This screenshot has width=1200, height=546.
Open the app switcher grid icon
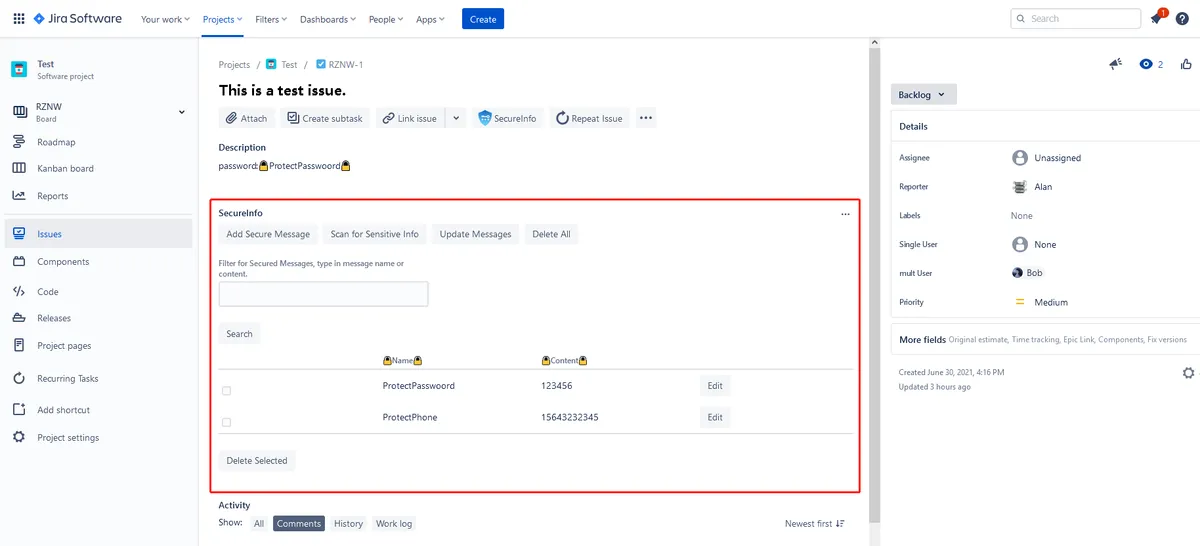point(19,19)
